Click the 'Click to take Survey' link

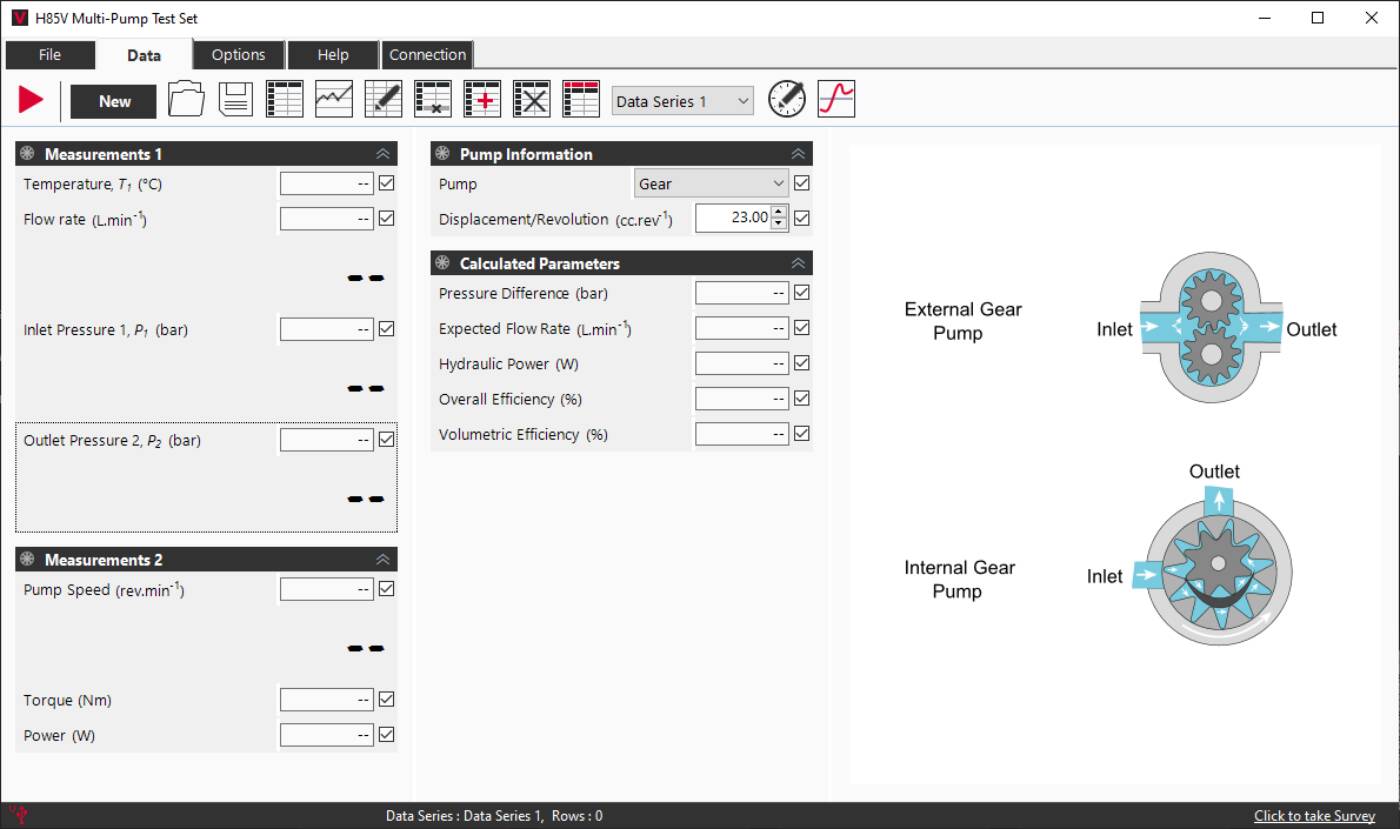[1314, 816]
